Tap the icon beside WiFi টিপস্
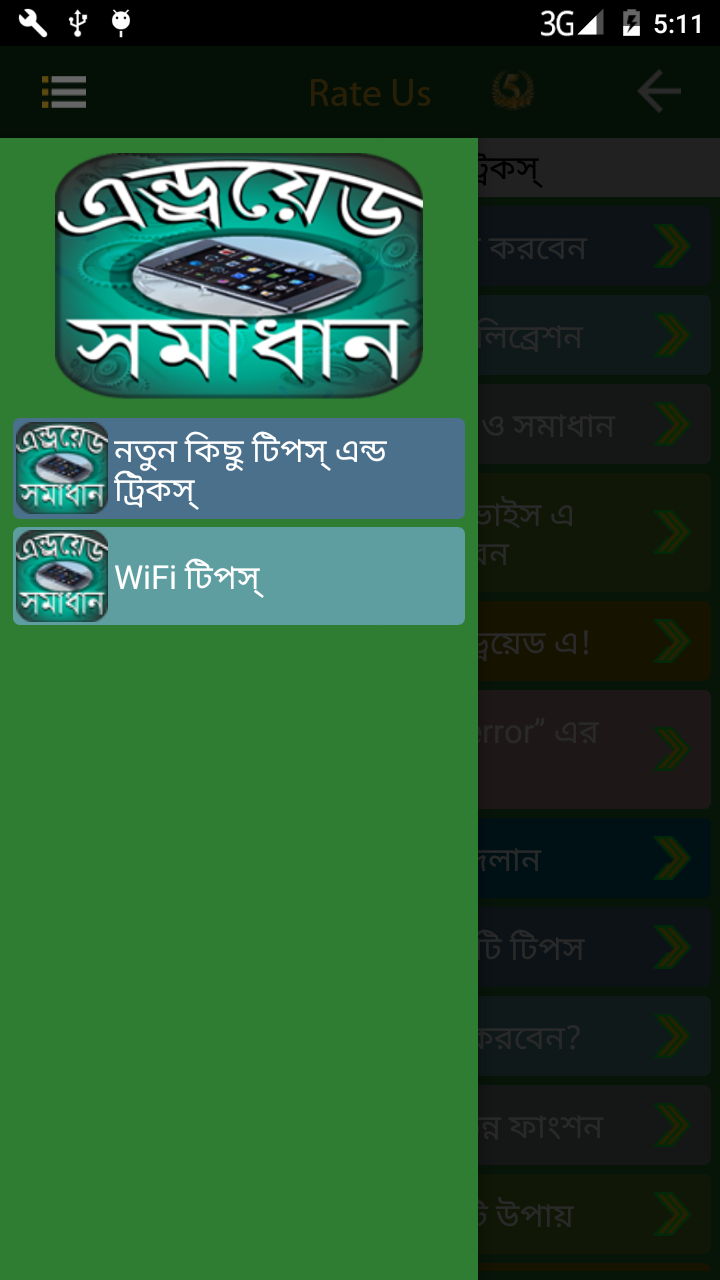Screen dimensions: 720x1280 (62, 576)
